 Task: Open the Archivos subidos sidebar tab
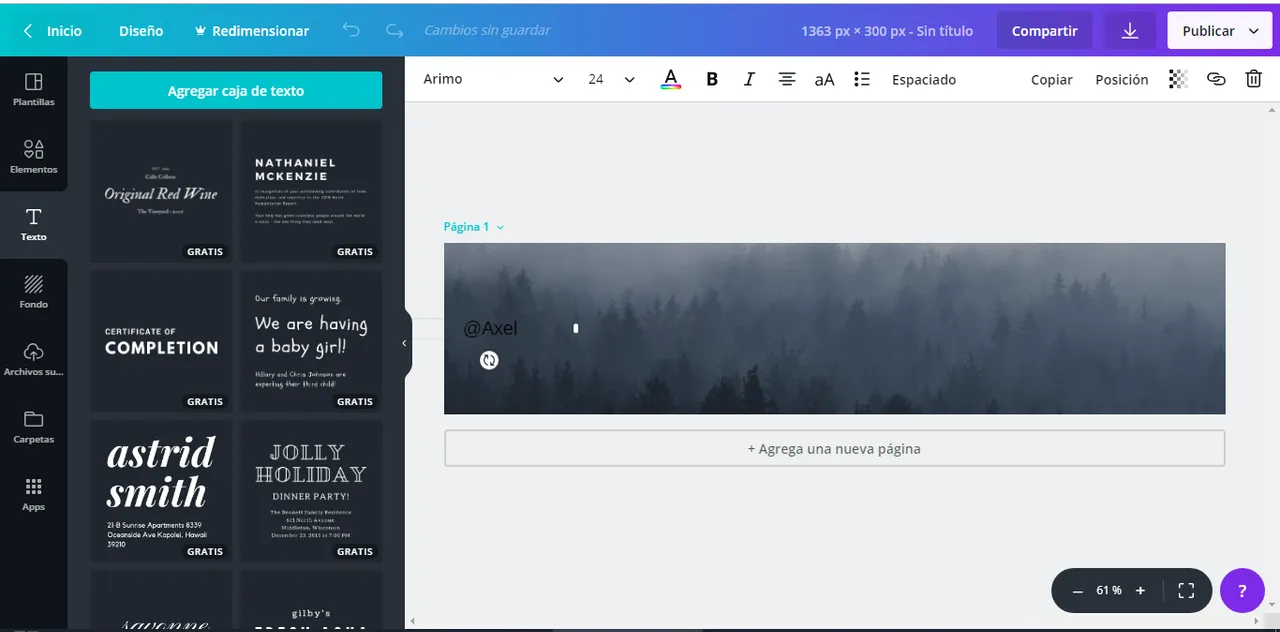(33, 359)
